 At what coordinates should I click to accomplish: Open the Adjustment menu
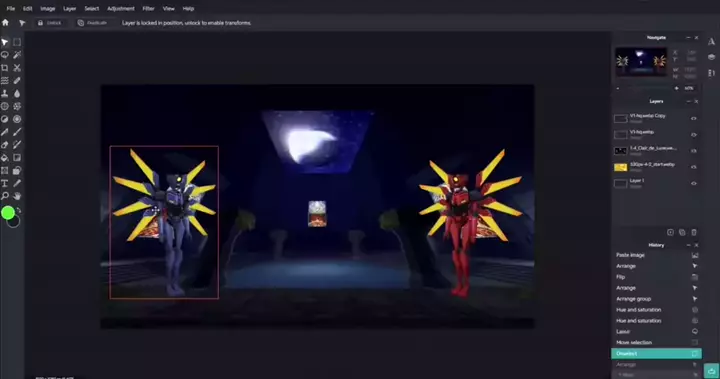coord(121,8)
